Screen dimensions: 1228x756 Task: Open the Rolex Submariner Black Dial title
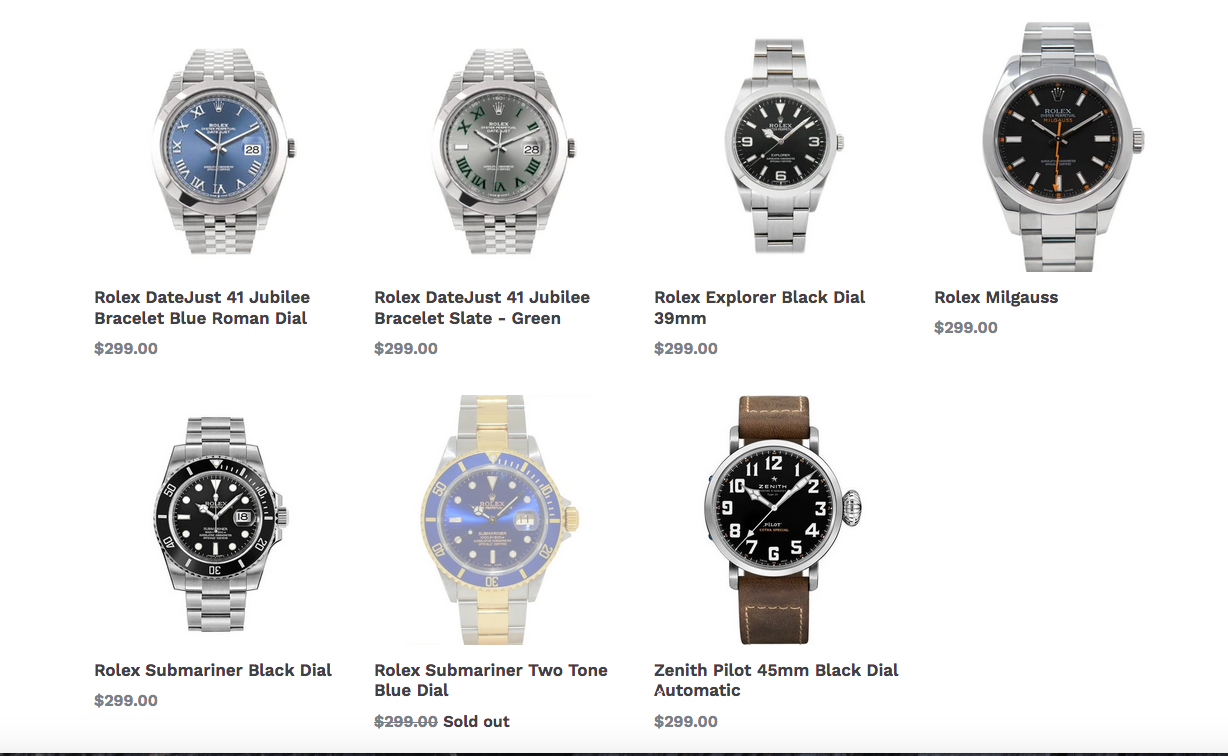pos(213,670)
